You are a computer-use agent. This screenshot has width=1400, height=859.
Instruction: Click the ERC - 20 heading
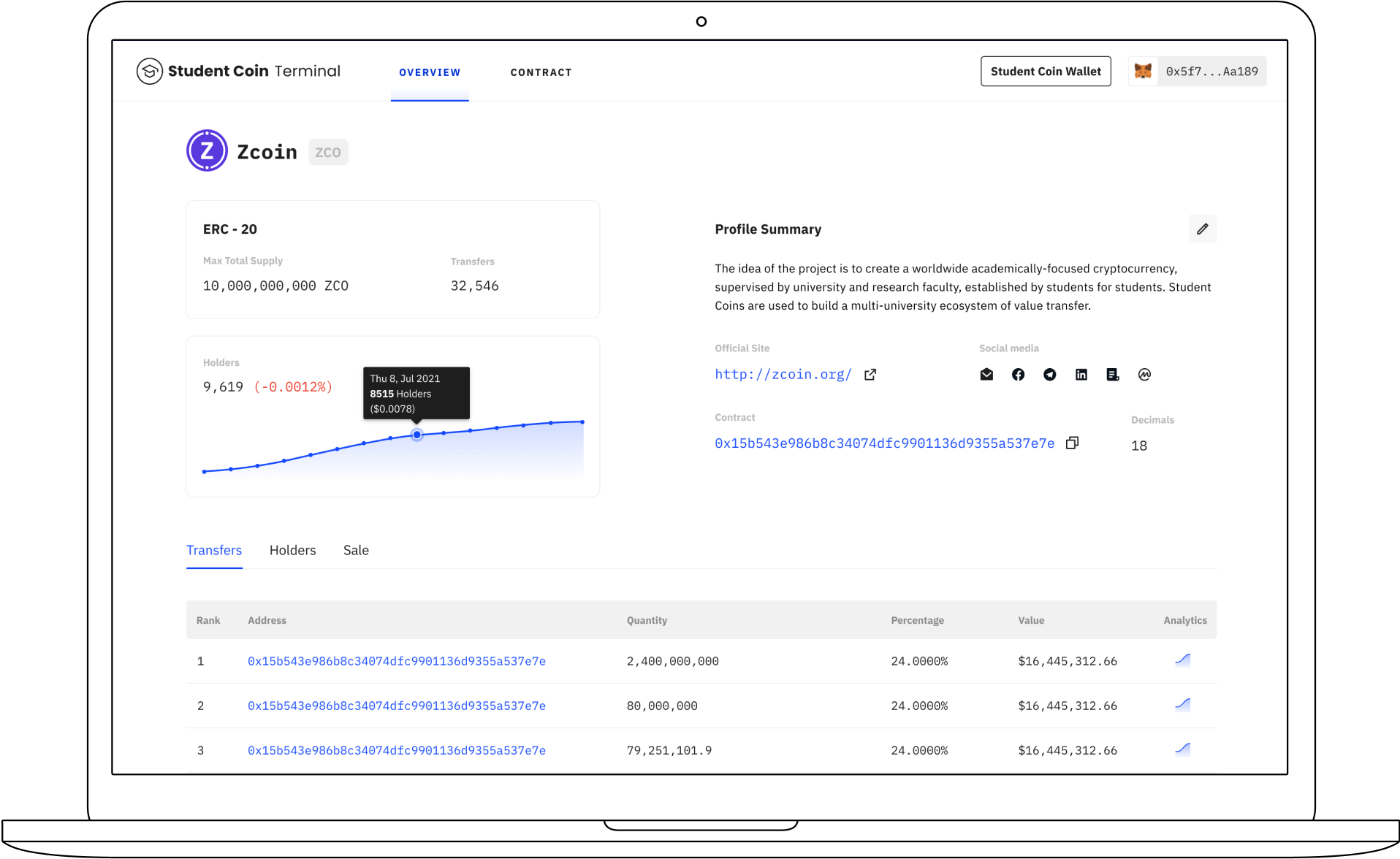[x=229, y=229]
